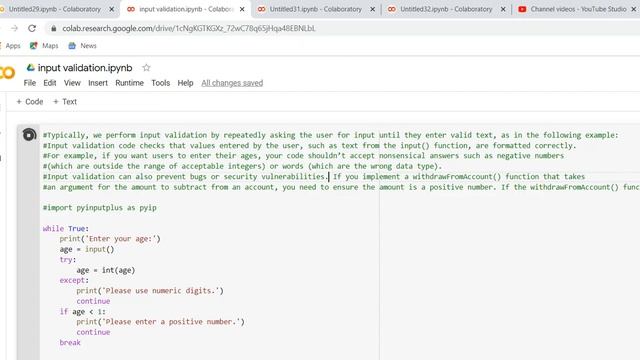Click the '#Input validation code checks' comment line
The image size is (640, 360).
(309, 146)
